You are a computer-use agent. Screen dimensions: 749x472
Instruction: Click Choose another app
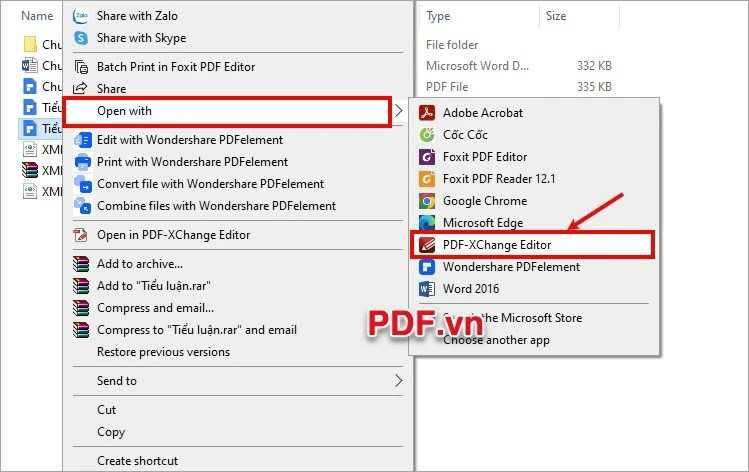496,340
